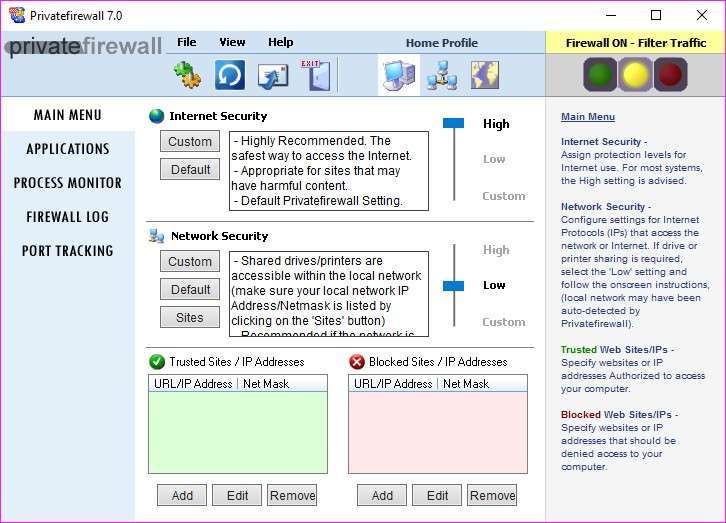Click the pink Blocked Sites list area
The height and width of the screenshot is (523, 726).
pos(438,432)
